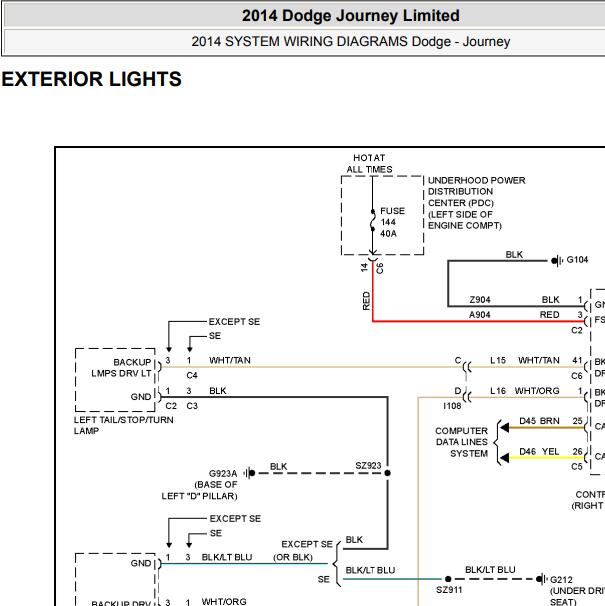Select the SZ923 splice dot

388,473
